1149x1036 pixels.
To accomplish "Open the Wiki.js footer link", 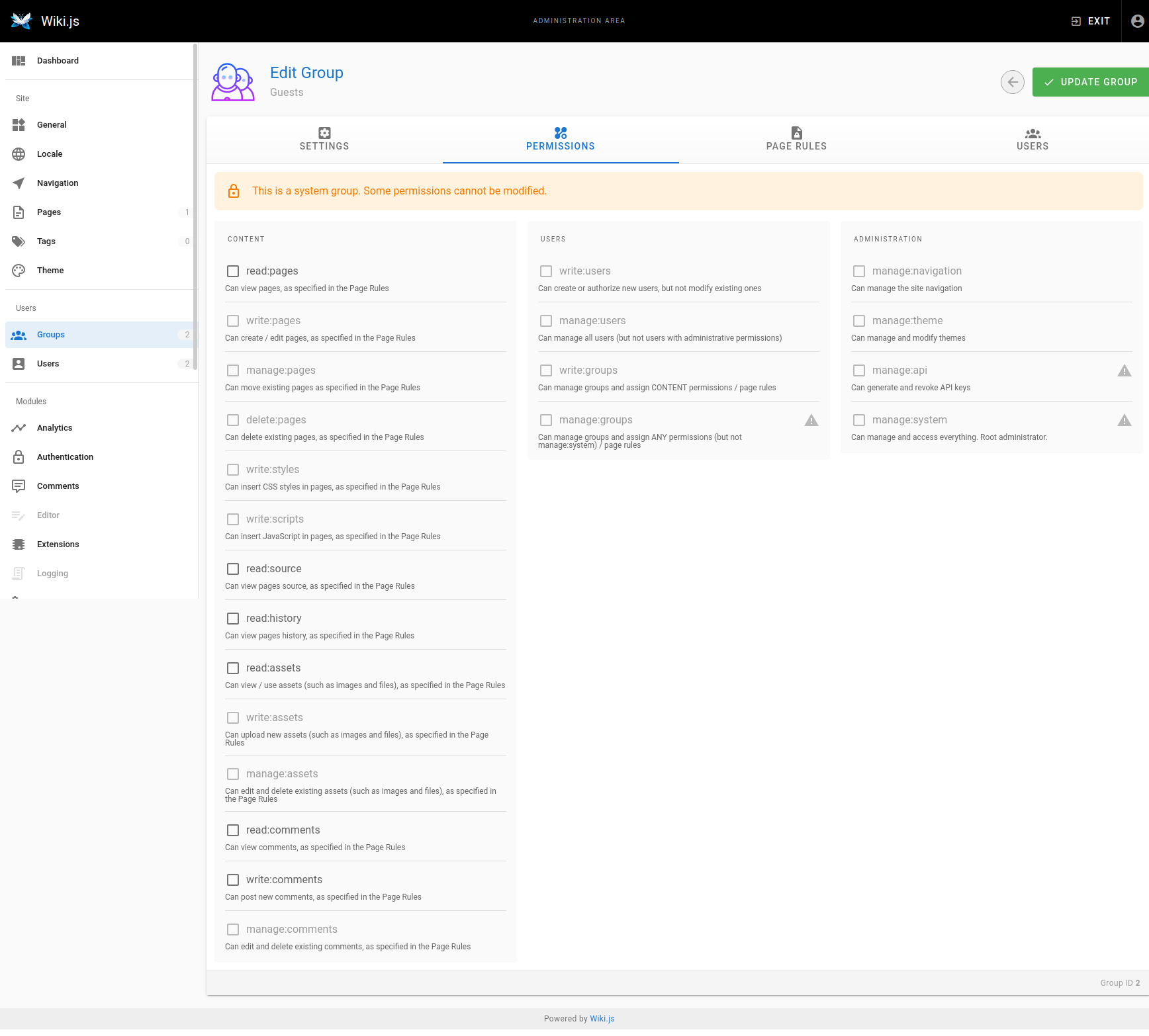I will pos(602,1019).
